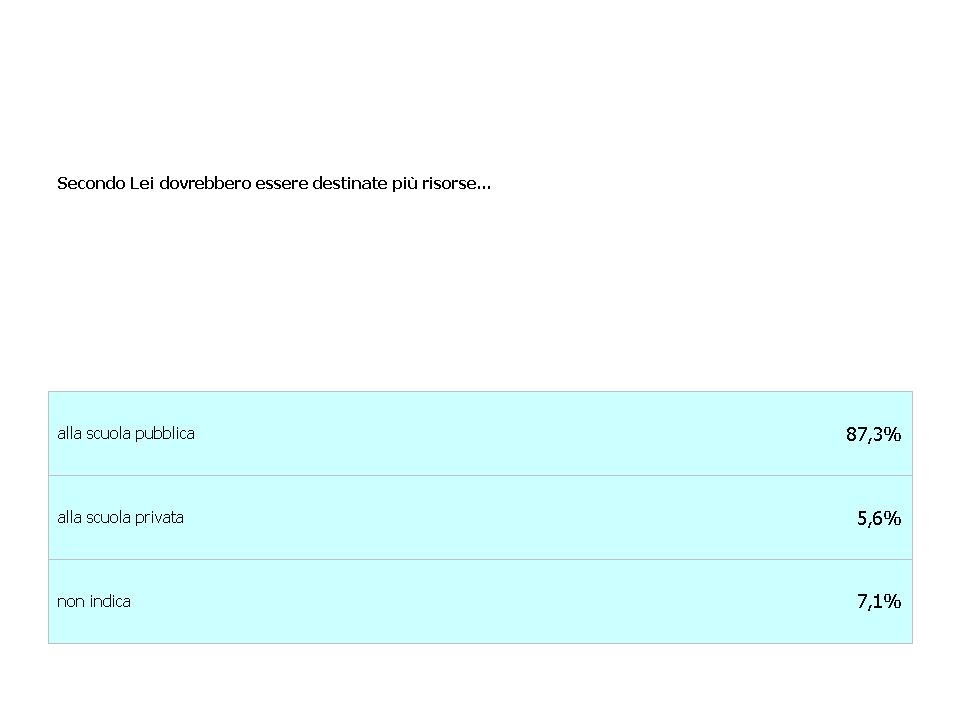Click the 5,6% value
960x720 pixels.
click(x=879, y=518)
